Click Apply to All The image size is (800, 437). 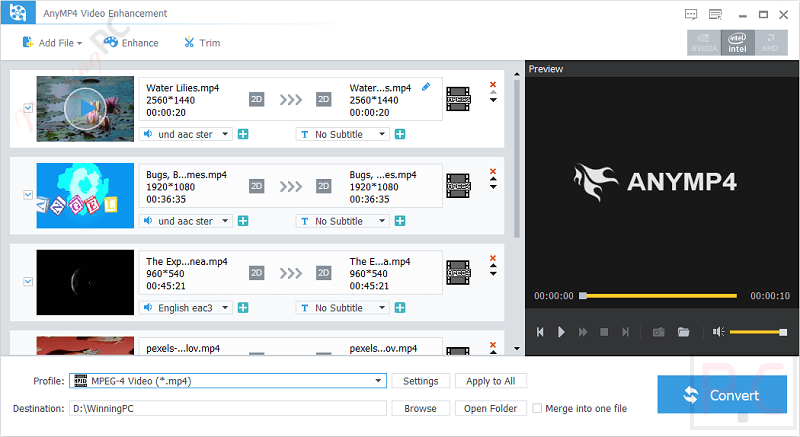pyautogui.click(x=490, y=381)
